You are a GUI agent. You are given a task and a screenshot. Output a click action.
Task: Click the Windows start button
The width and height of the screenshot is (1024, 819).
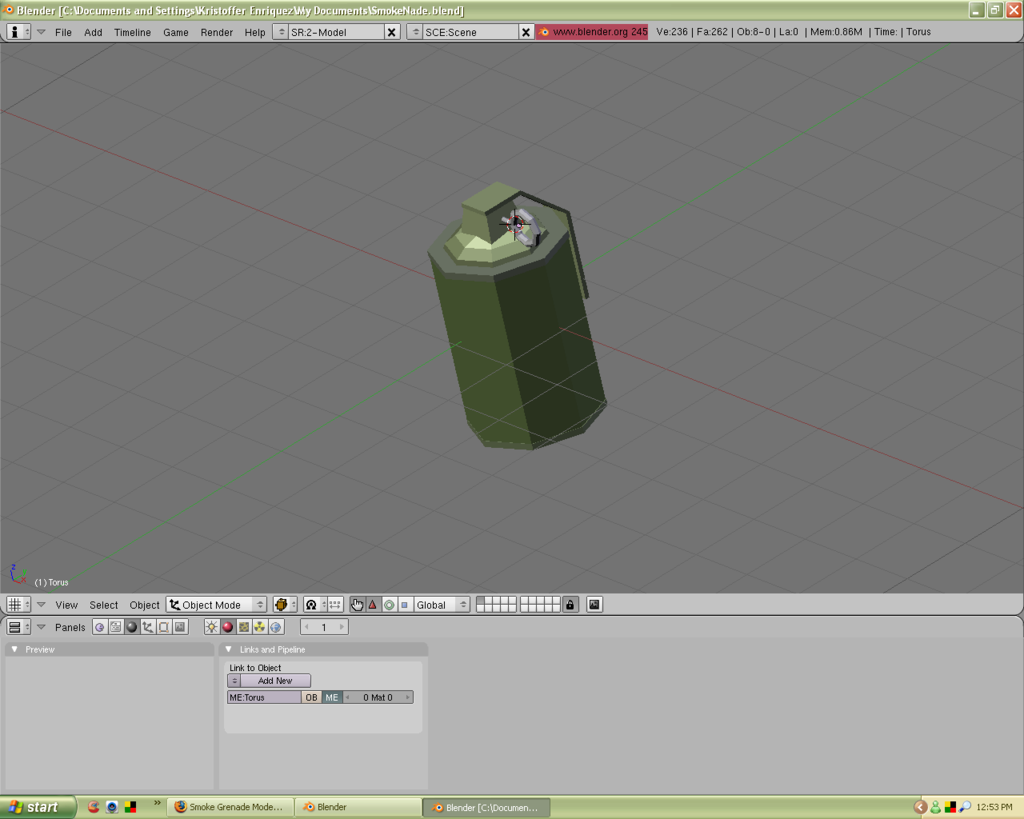click(x=37, y=807)
